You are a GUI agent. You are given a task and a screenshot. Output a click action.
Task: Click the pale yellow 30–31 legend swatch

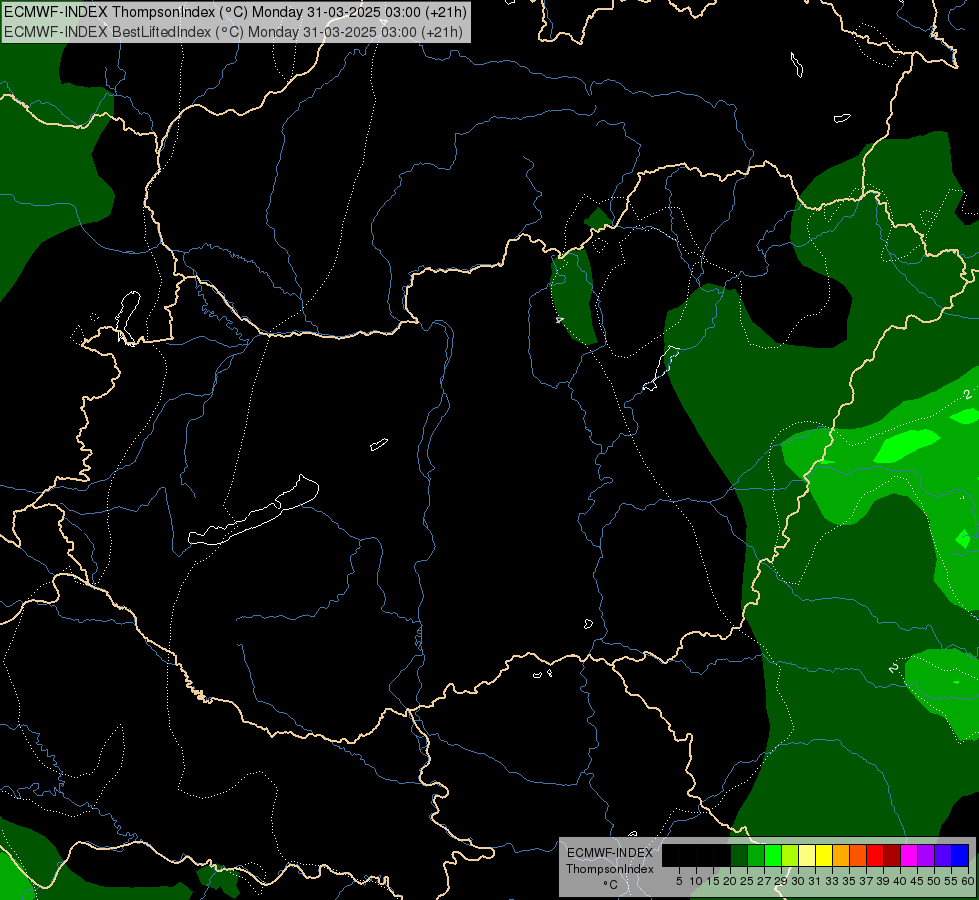pyautogui.click(x=807, y=855)
